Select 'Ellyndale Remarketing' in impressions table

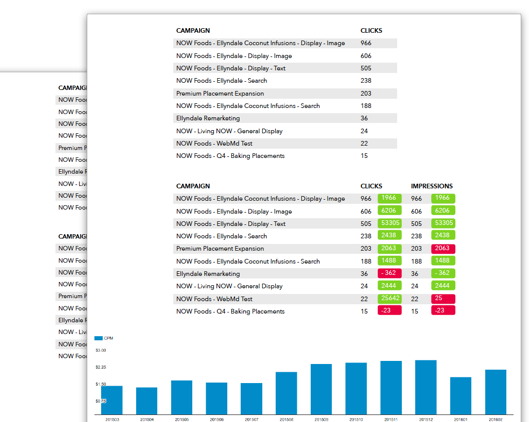208,274
